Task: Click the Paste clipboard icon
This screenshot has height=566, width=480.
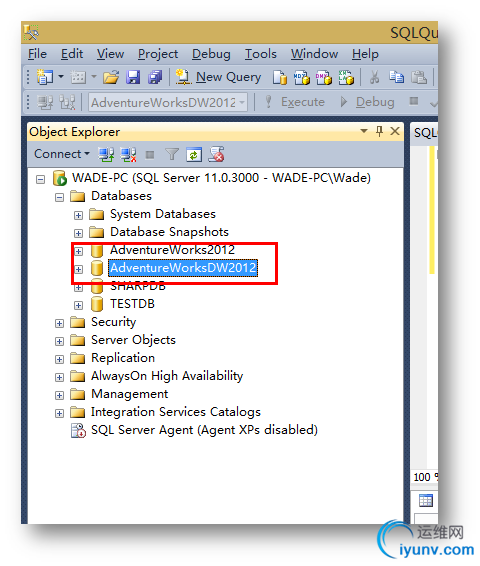Action: pos(419,77)
